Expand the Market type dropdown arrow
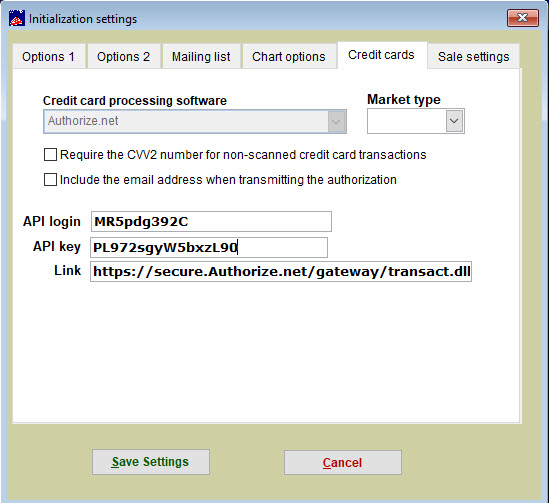This screenshot has height=503, width=549. coord(454,121)
